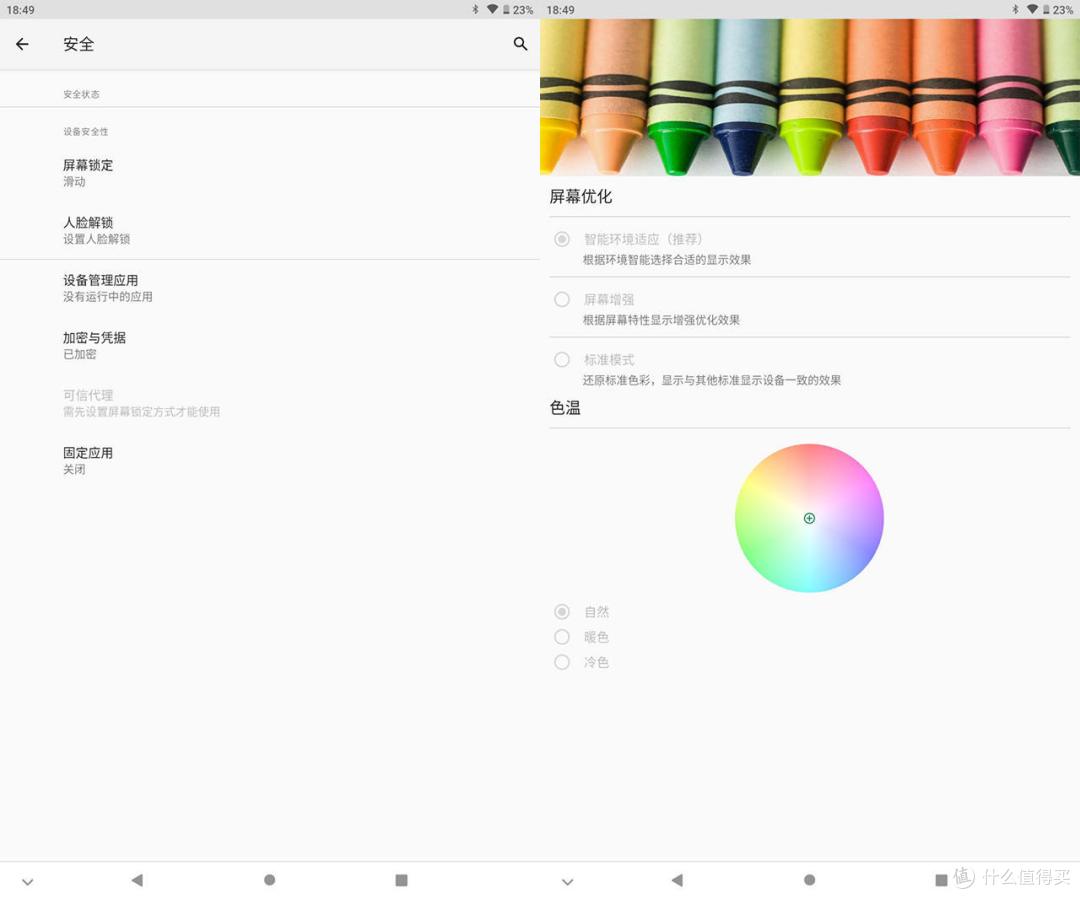Tap the 安全 page title

point(79,44)
